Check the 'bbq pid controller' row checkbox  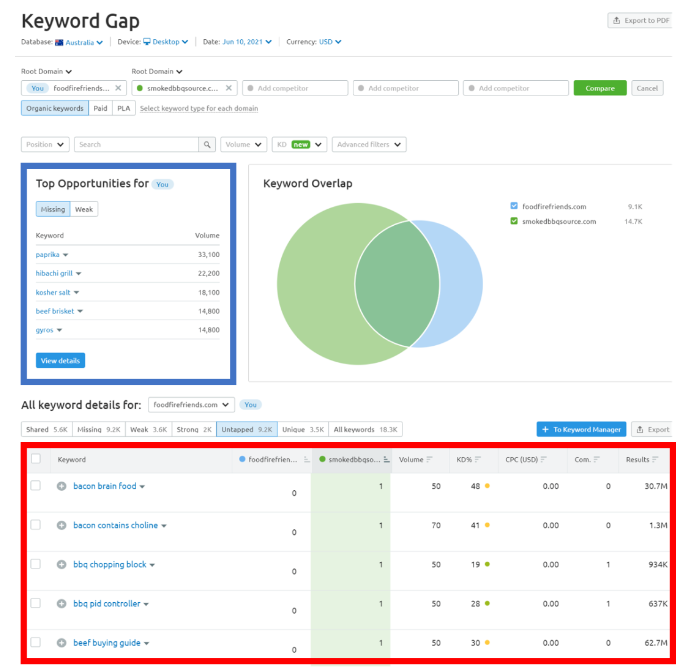36,603
